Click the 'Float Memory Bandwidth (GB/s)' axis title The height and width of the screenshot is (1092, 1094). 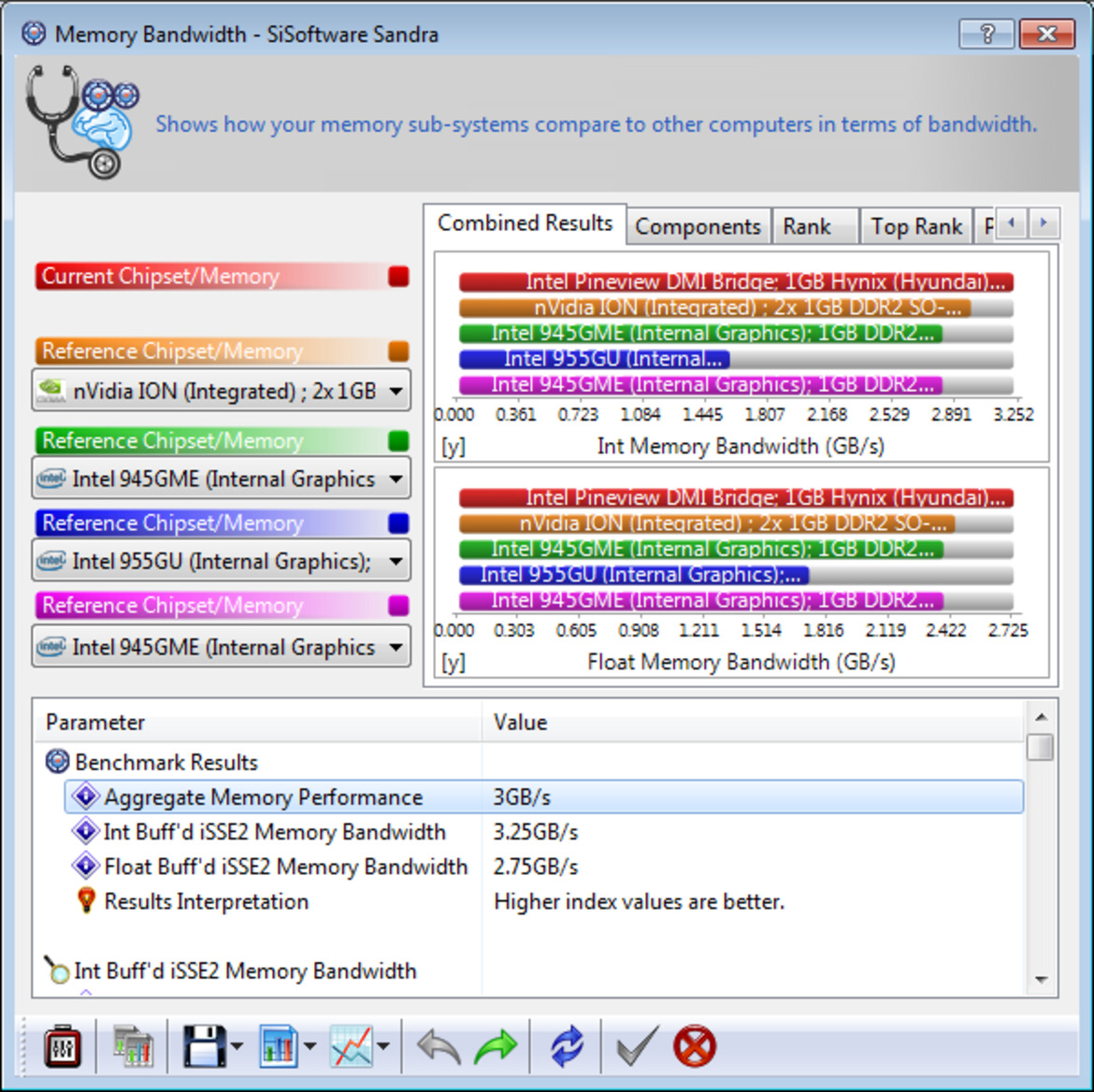tap(741, 662)
